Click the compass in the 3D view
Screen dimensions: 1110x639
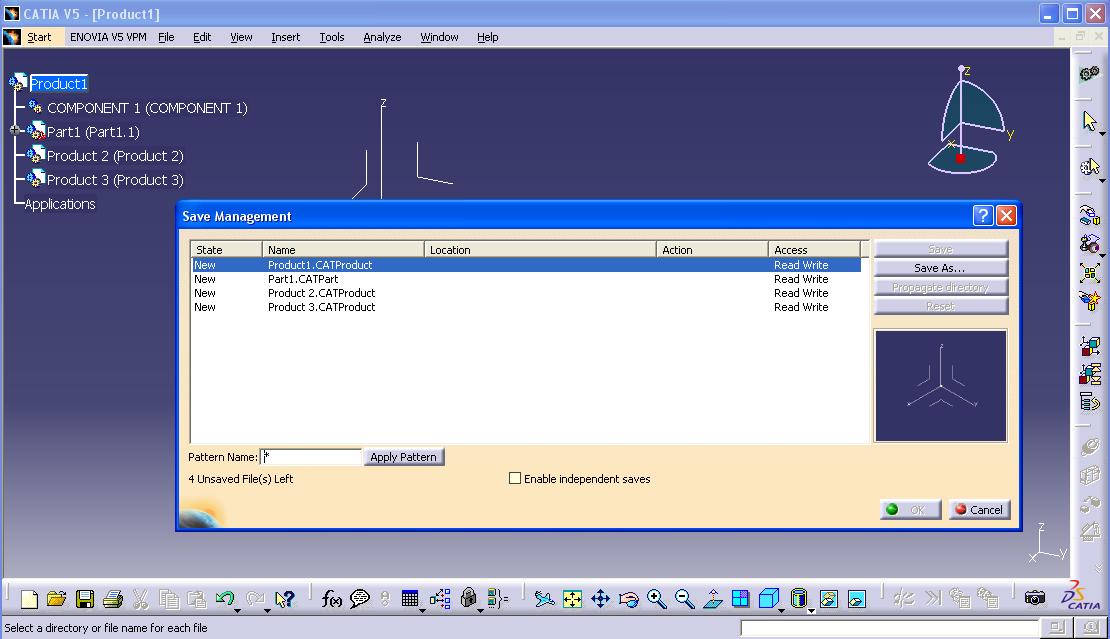968,120
